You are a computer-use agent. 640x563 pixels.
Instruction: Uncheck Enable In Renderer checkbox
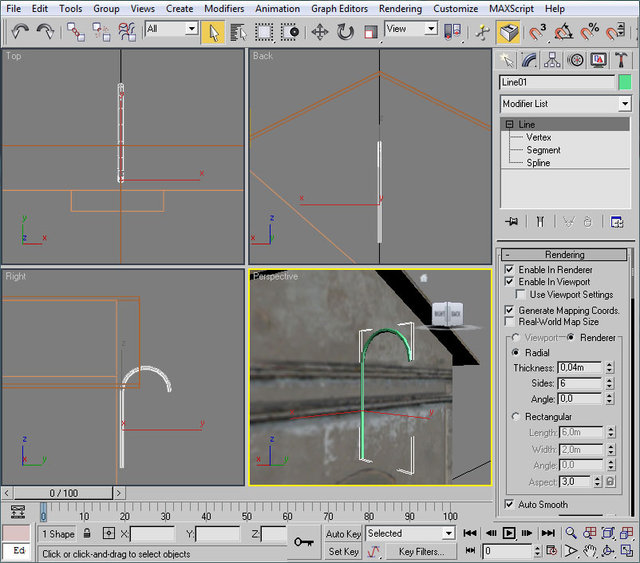pyautogui.click(x=510, y=270)
